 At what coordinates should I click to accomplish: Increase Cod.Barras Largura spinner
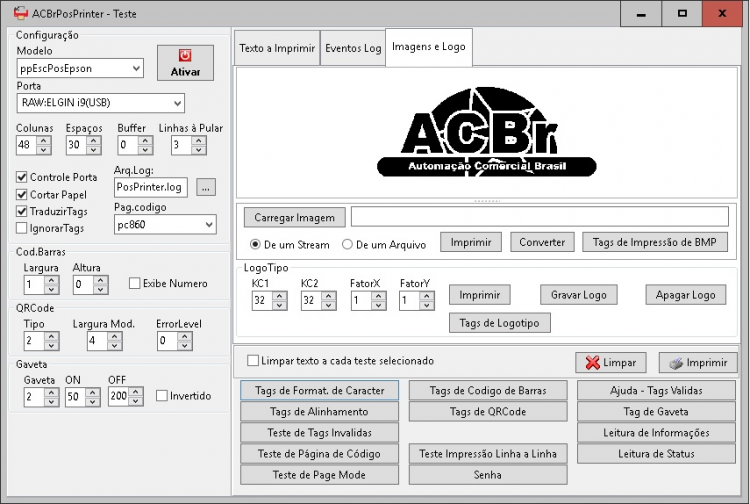[x=52, y=280]
